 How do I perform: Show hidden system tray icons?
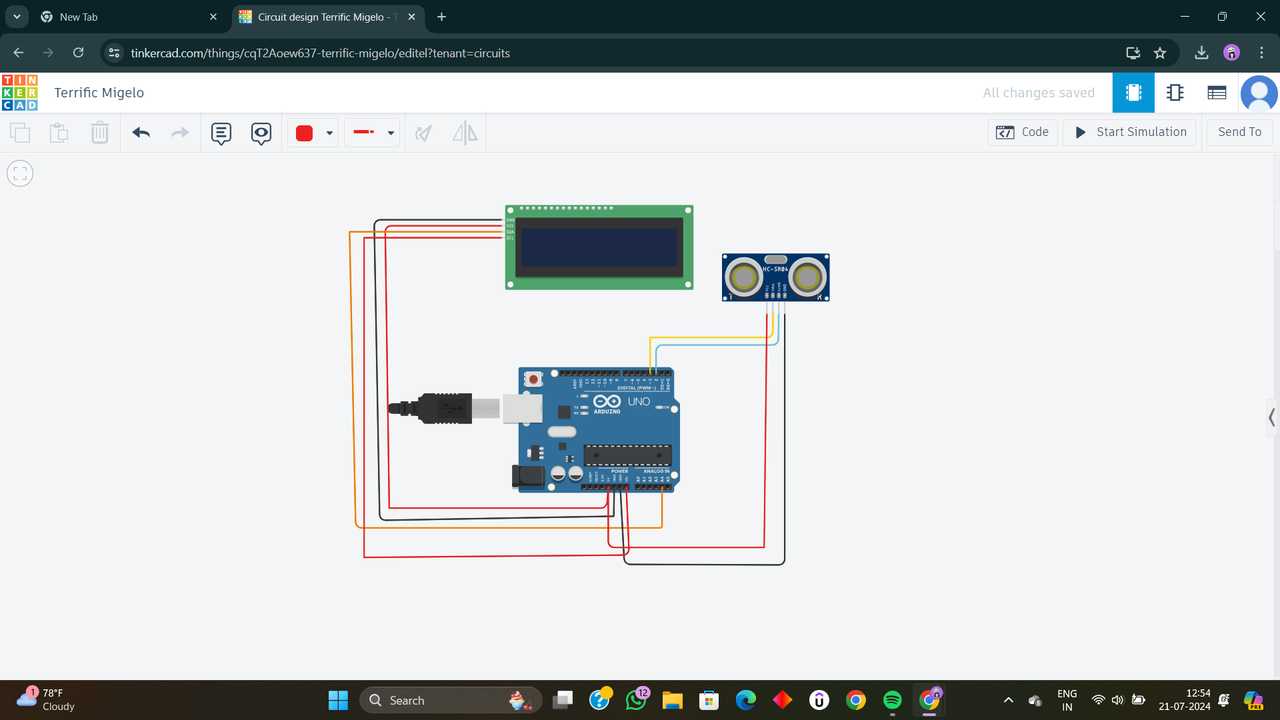click(1008, 700)
